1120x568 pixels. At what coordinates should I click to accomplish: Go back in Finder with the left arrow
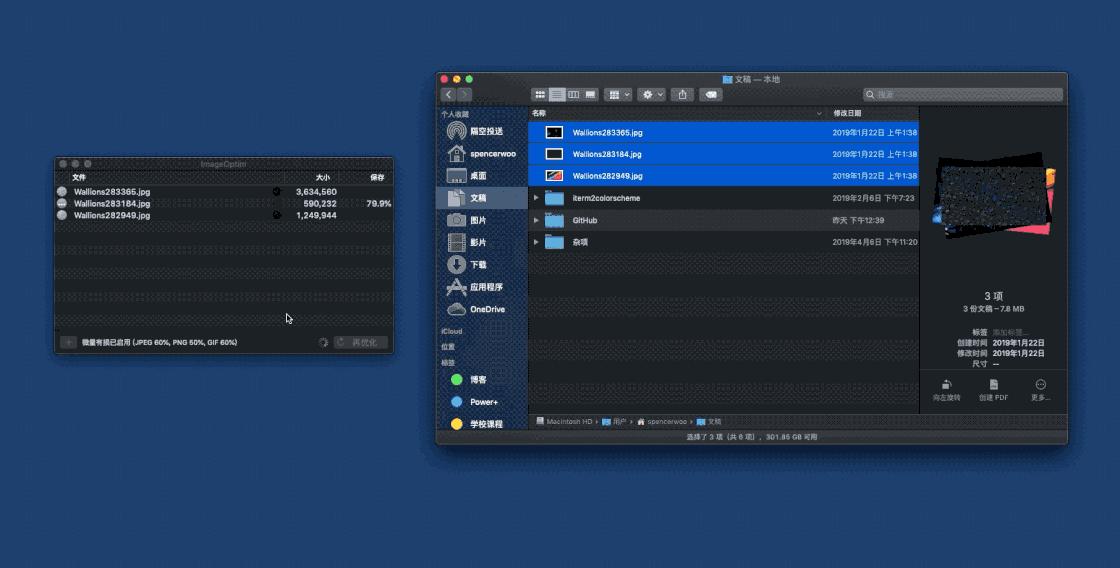pyautogui.click(x=449, y=94)
